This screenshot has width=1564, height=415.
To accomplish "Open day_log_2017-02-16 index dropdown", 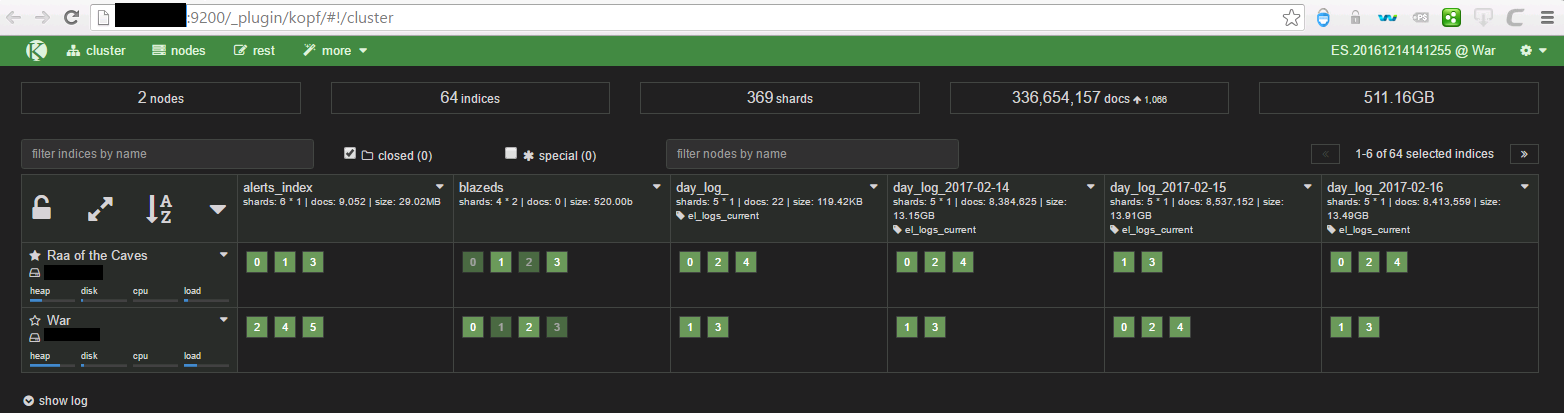I will click(x=1525, y=187).
